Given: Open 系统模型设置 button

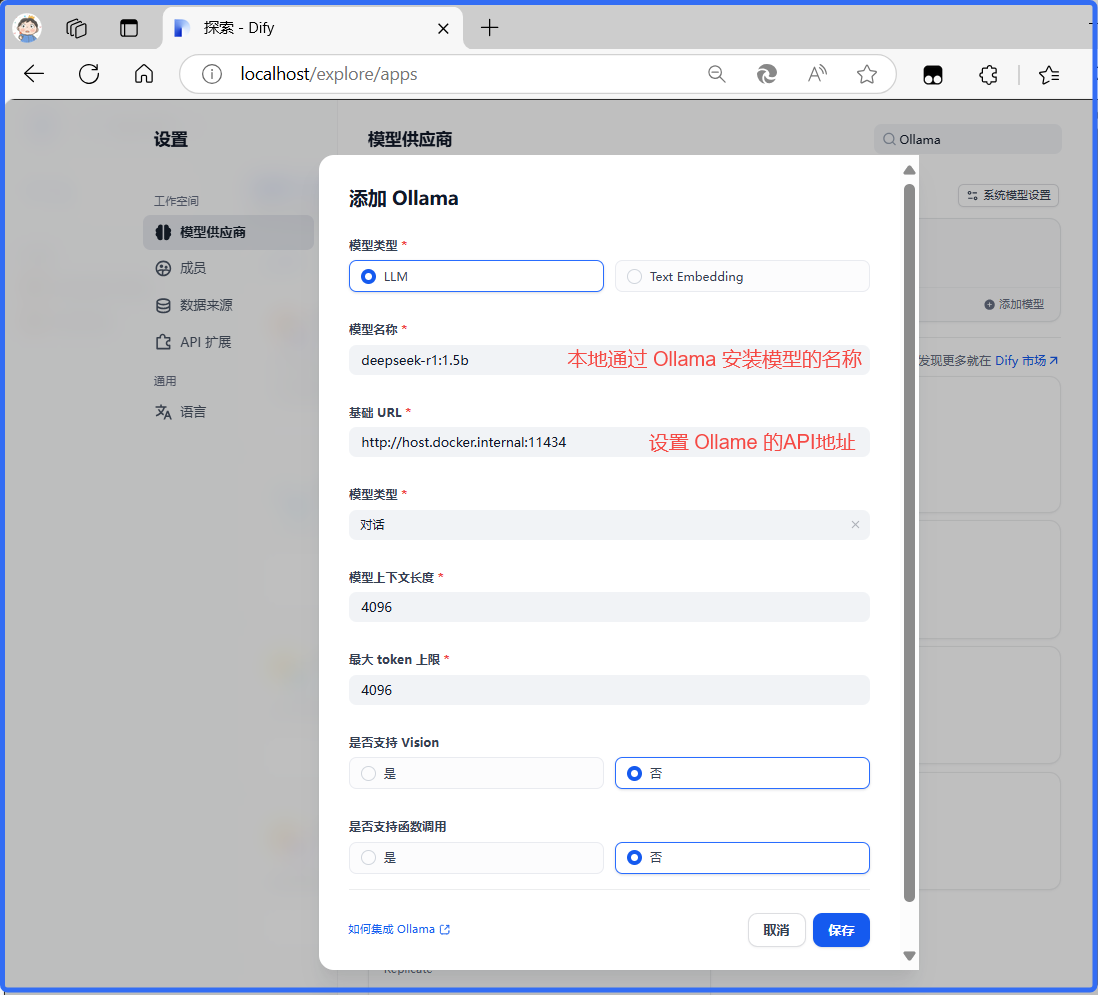Looking at the screenshot, I should [1008, 195].
